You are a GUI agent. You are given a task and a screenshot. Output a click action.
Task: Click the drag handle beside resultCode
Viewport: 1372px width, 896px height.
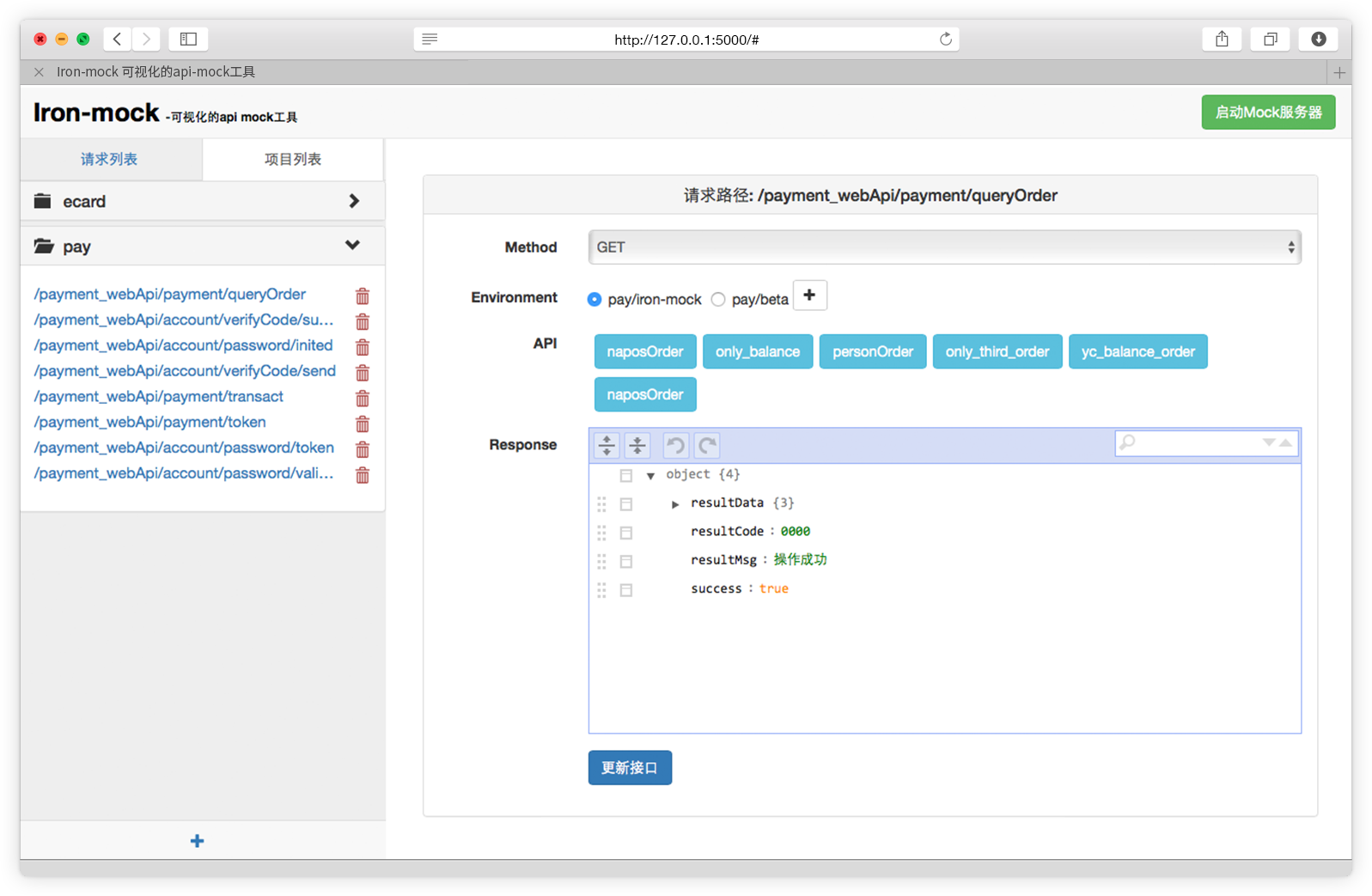point(601,533)
